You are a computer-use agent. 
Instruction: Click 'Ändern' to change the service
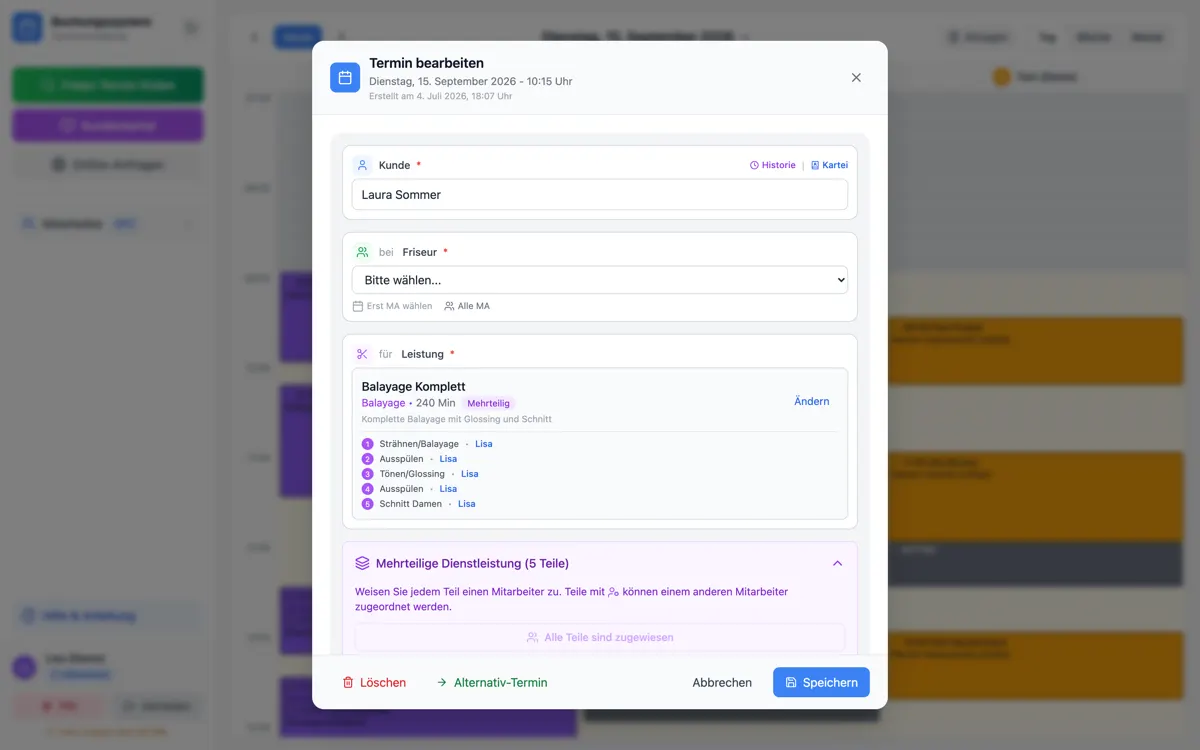[812, 401]
